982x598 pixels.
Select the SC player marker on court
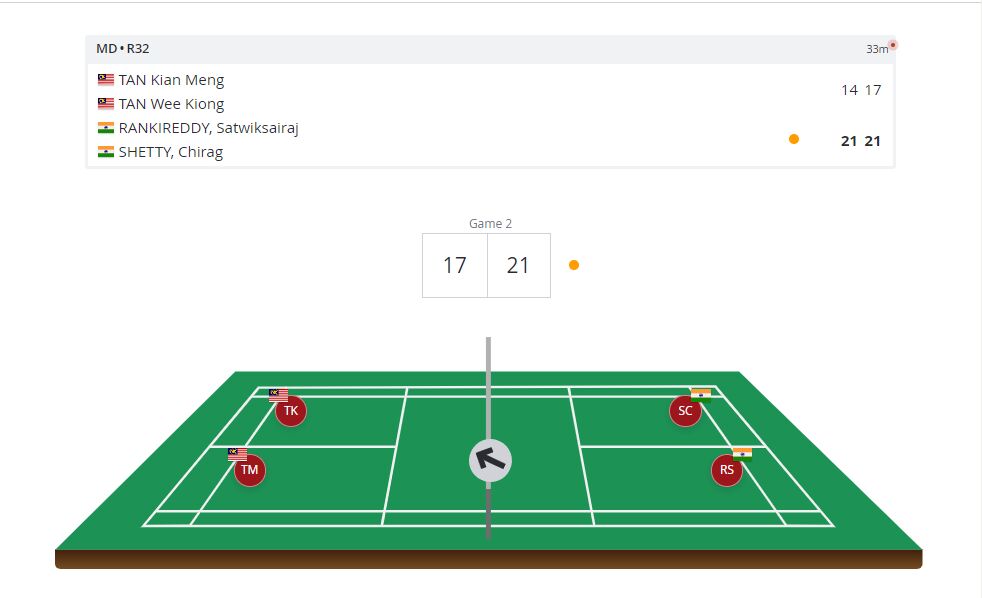coord(685,411)
